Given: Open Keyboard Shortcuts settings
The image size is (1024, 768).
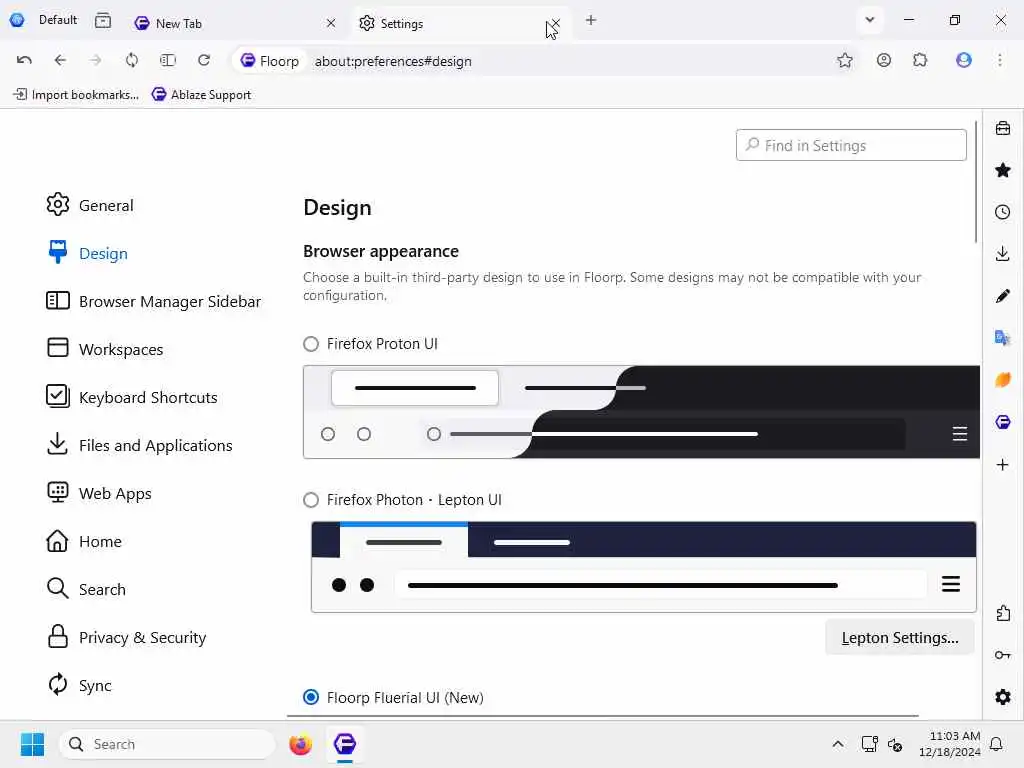Looking at the screenshot, I should [x=131, y=397].
